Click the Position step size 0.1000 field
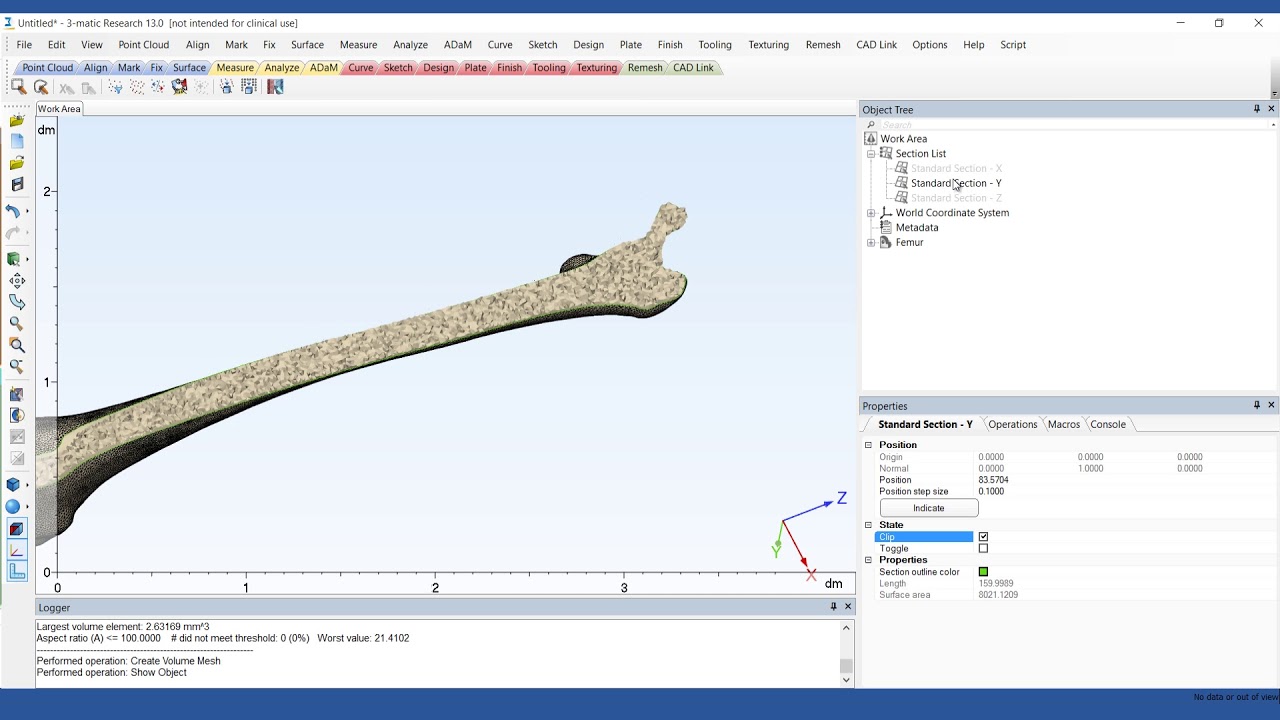This screenshot has width=1280, height=720. 1126,492
